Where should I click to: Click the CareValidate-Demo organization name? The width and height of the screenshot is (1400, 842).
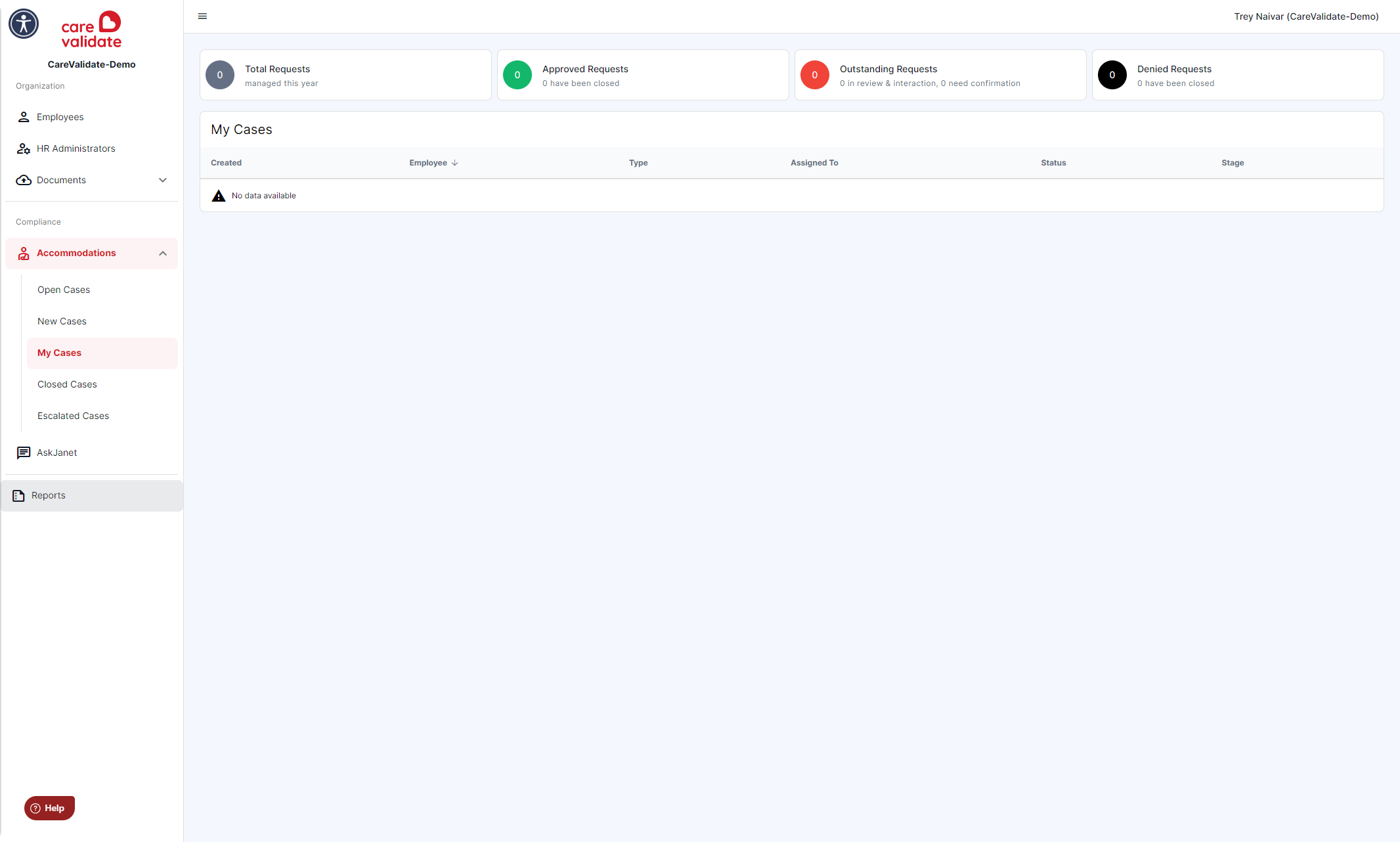tap(91, 64)
